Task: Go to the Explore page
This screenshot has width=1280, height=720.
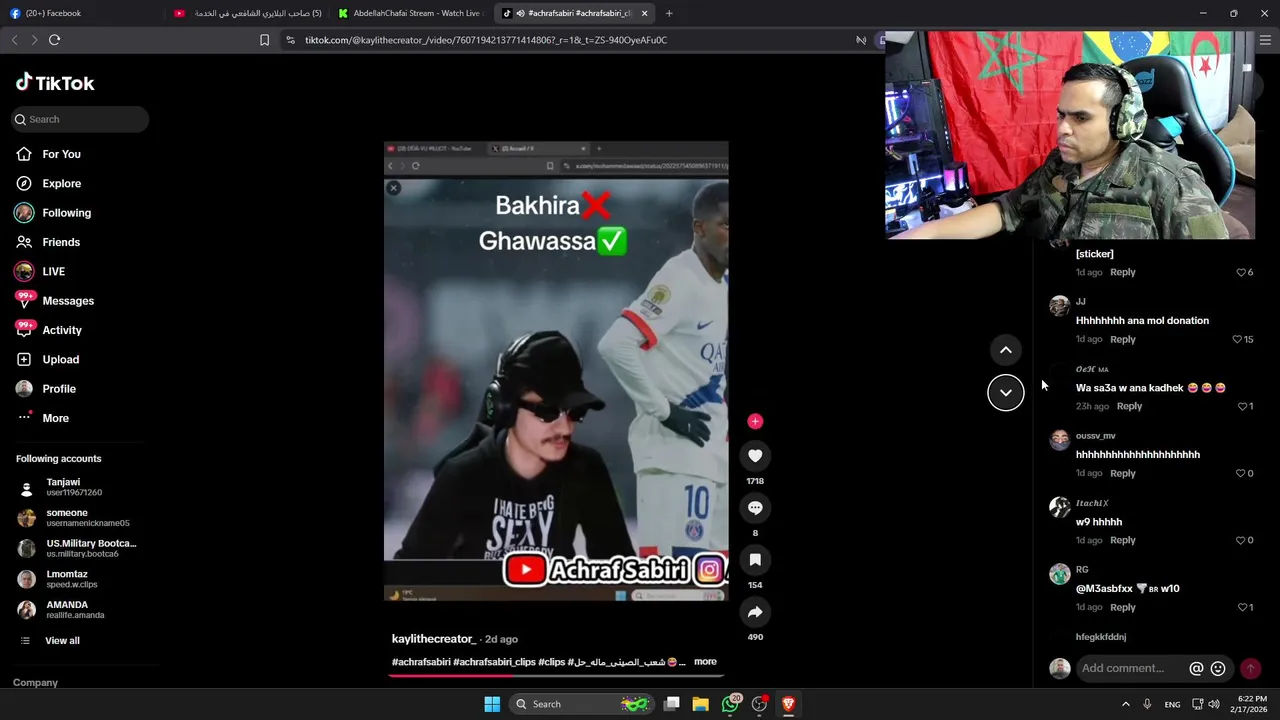Action: tap(61, 183)
